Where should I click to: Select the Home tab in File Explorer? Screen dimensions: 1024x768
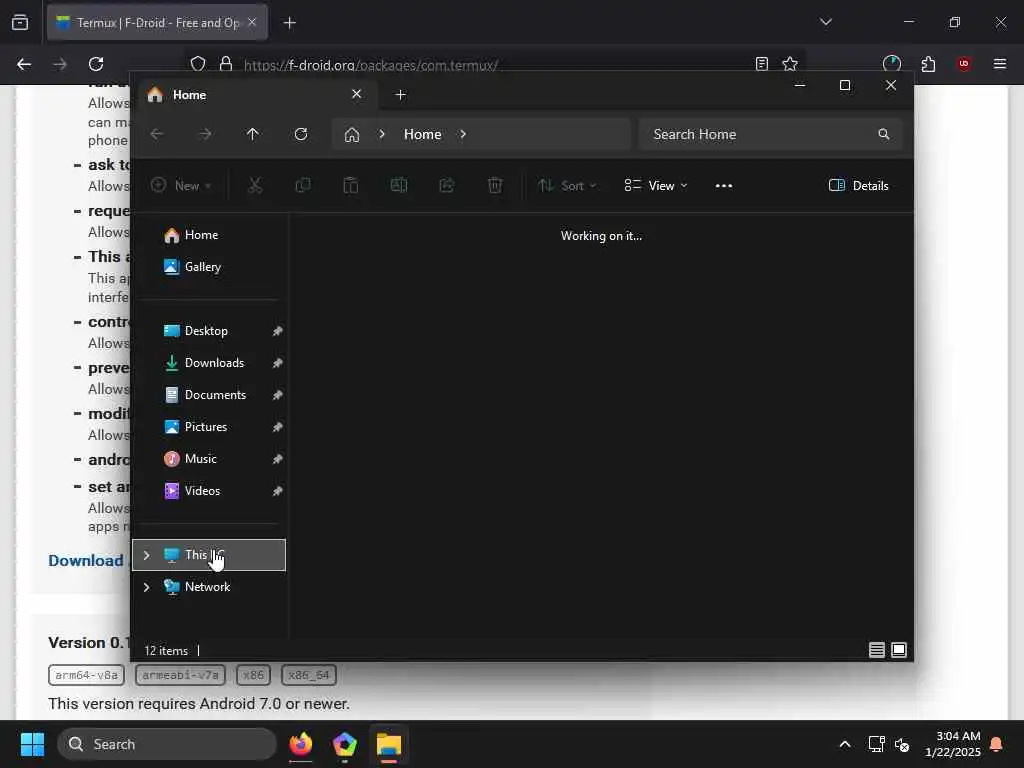(x=256, y=95)
